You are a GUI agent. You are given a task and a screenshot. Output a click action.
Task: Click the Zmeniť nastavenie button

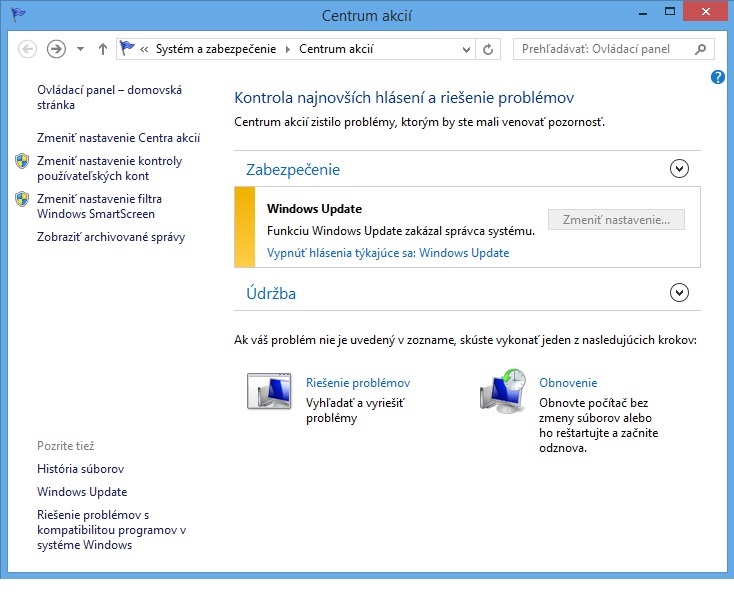click(x=616, y=220)
